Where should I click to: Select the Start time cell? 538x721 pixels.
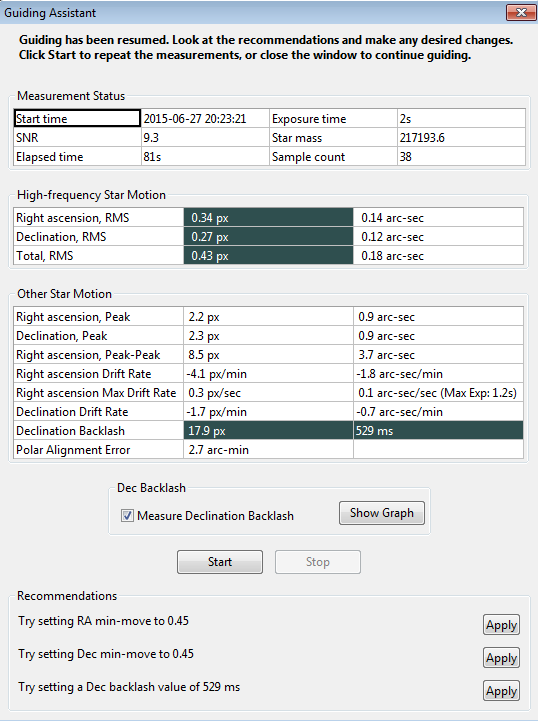click(77, 118)
